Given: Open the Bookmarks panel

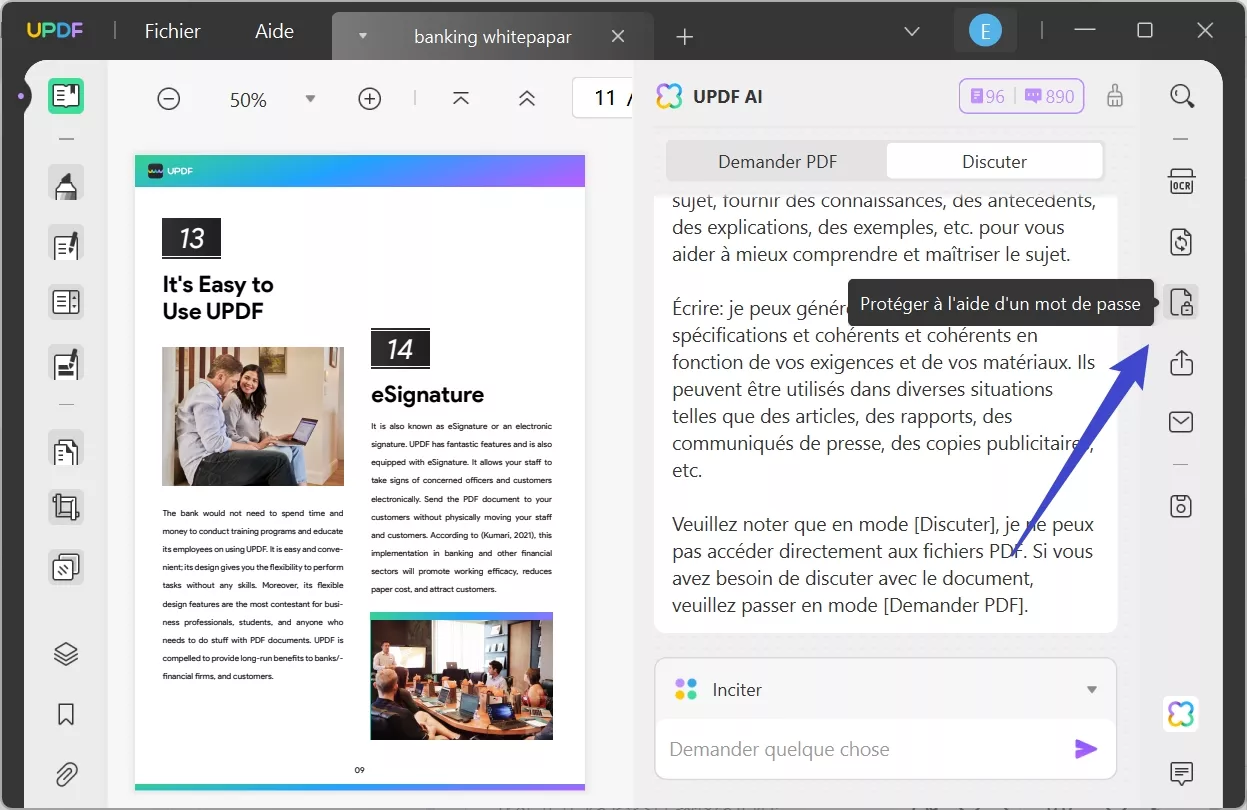Looking at the screenshot, I should tap(65, 714).
